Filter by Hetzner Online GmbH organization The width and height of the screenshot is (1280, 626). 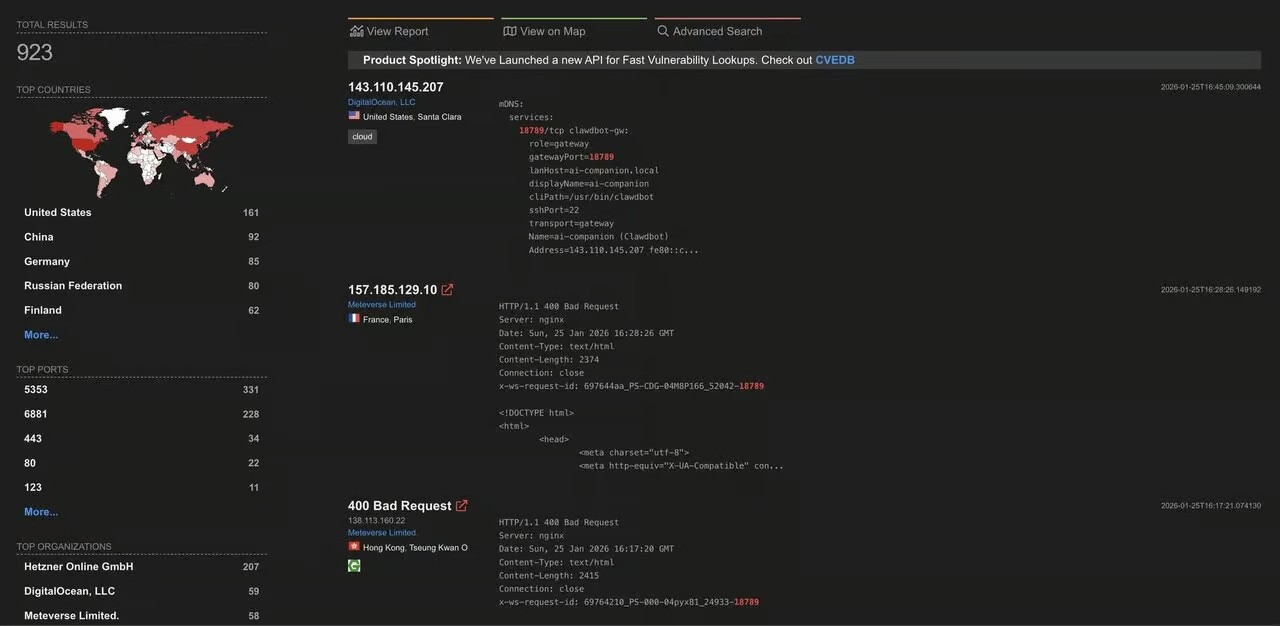78,567
